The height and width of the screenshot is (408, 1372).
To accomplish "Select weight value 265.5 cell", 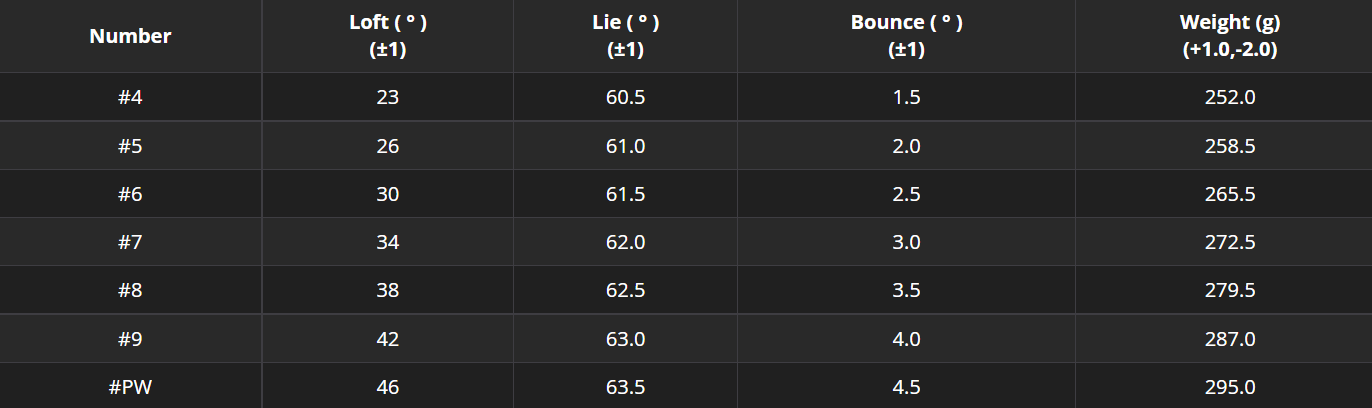I will [1230, 194].
